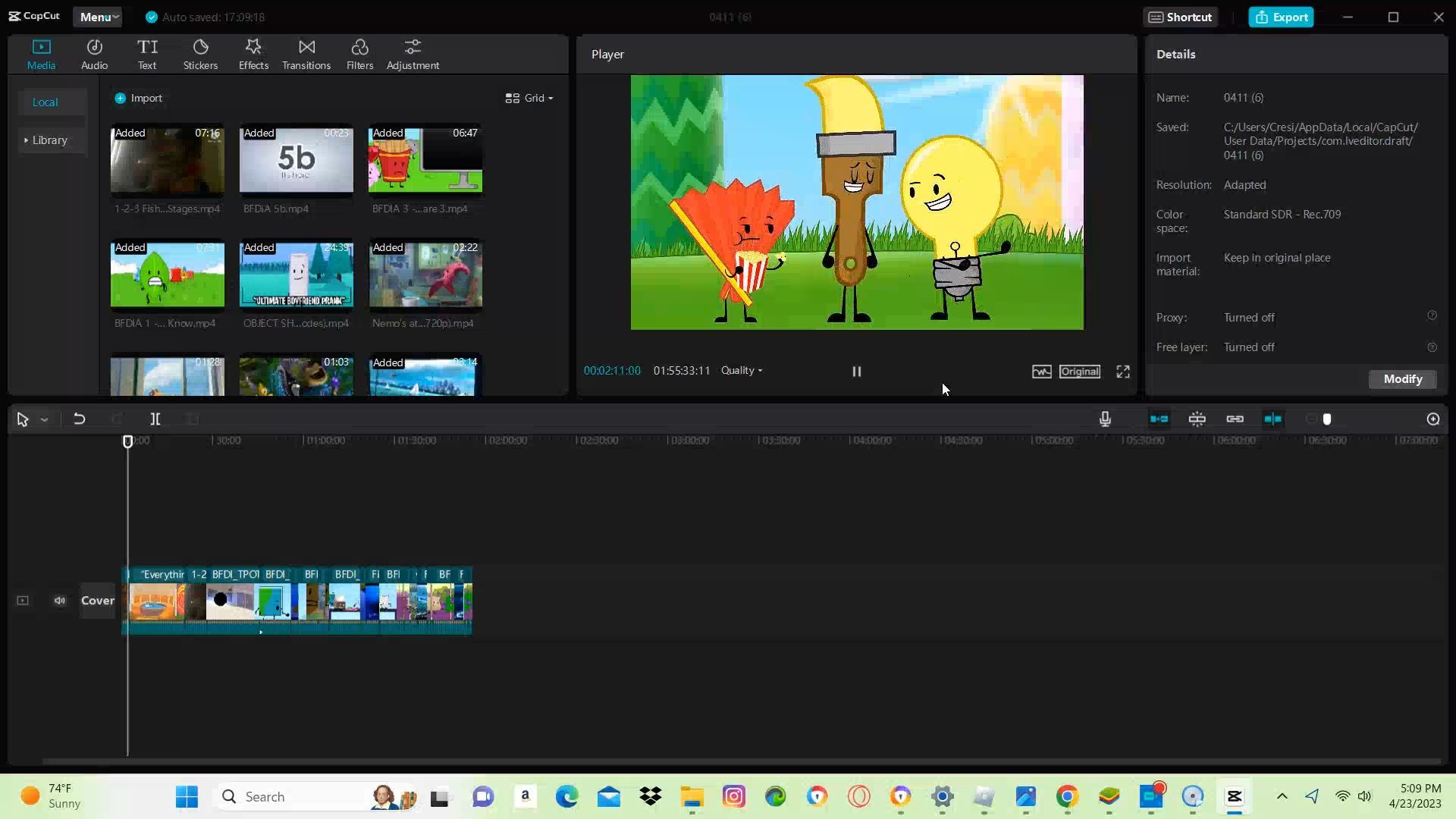Select the OBJECT SH...odes).mp4 thumbnail
Image resolution: width=1456 pixels, height=819 pixels.
tap(296, 274)
